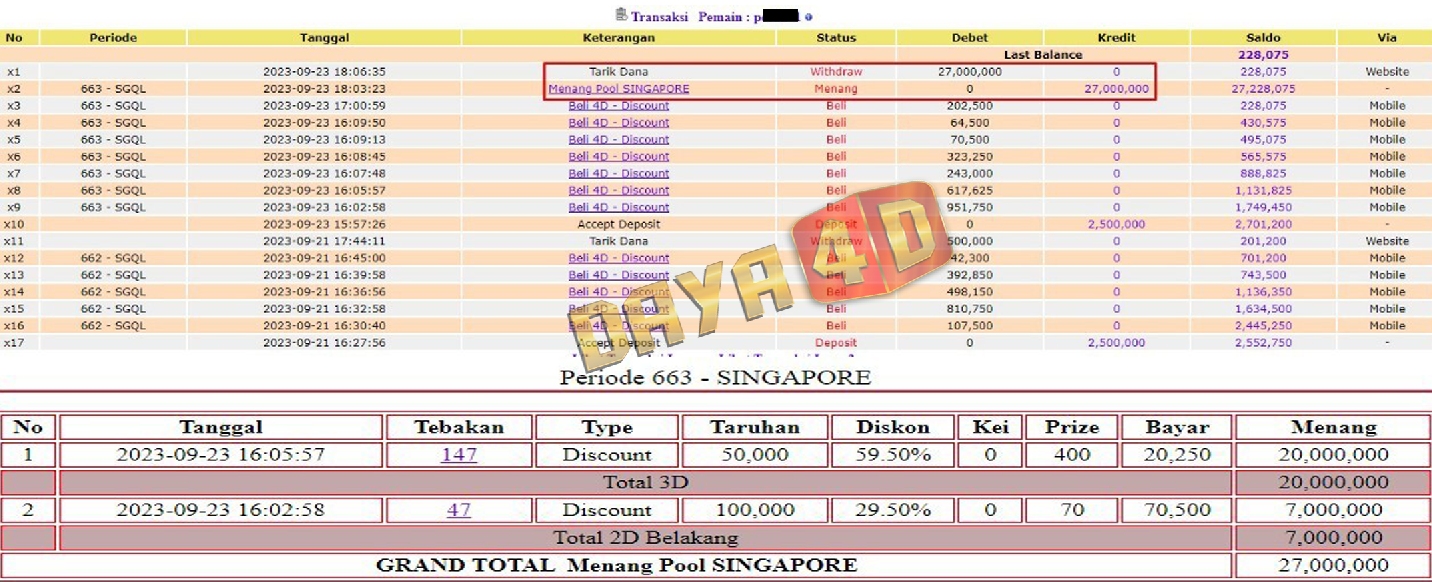Click the clipboard icon beside Transaksi title
This screenshot has height=582, width=1432.
pos(621,15)
